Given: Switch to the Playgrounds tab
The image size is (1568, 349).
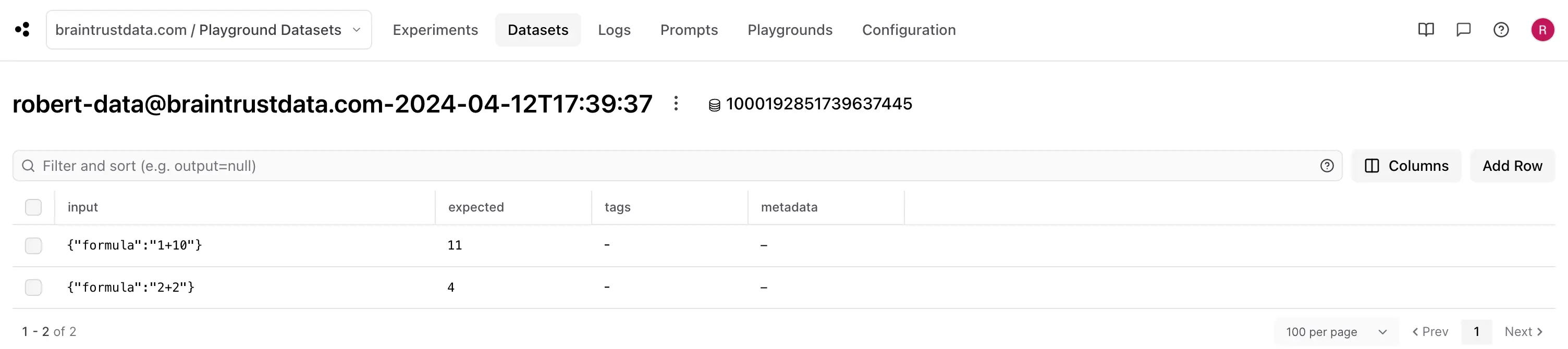Looking at the screenshot, I should 790,30.
